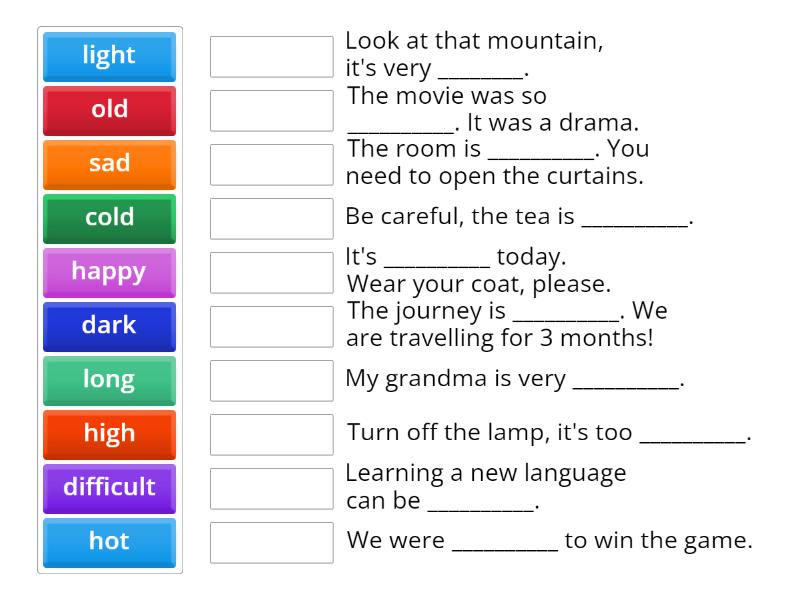
Task: Click the answer box beside the game sentence
Action: [271, 541]
